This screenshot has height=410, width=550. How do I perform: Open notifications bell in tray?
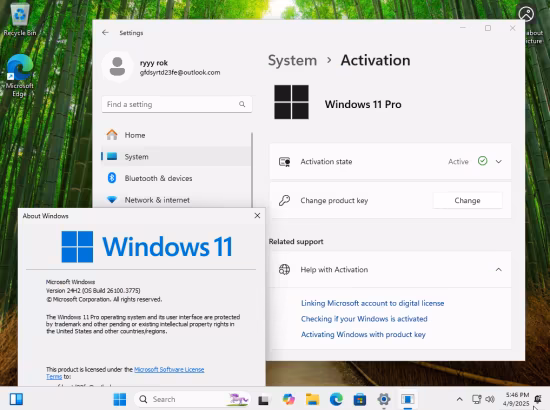click(x=538, y=399)
